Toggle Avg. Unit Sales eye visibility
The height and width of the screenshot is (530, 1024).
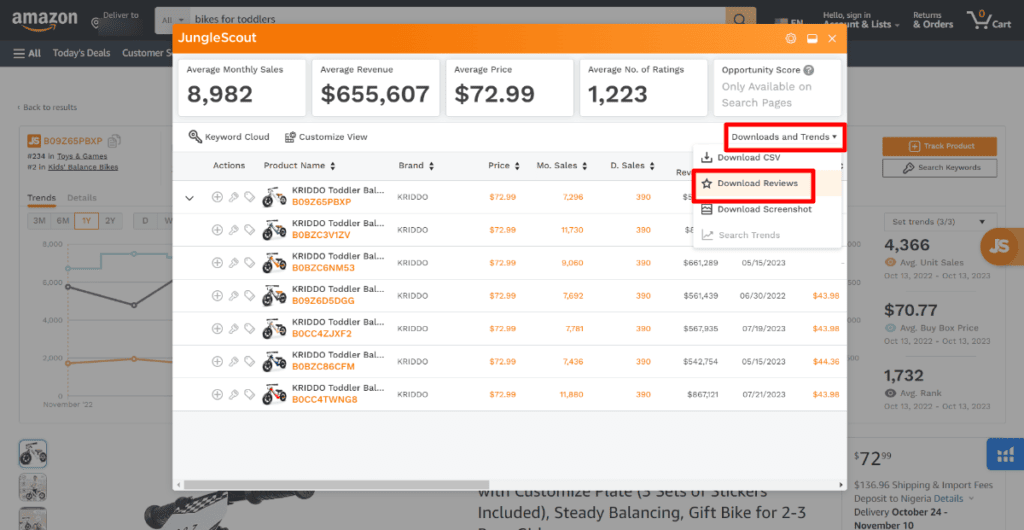[x=889, y=262]
